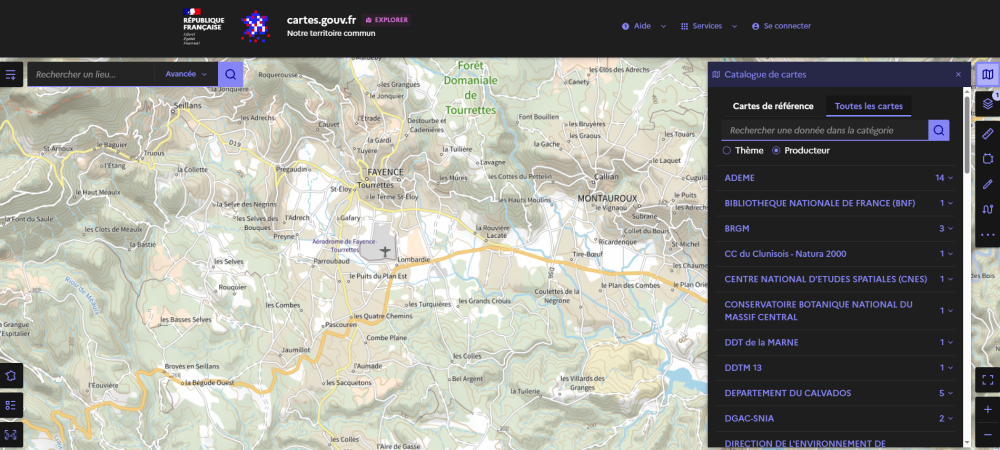Select the Thème radio button
The image size is (1000, 450).
(x=726, y=150)
